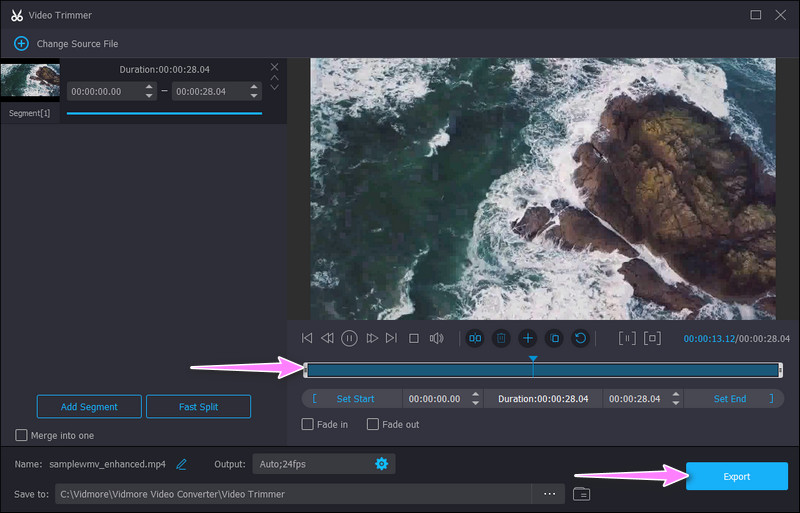Image resolution: width=800 pixels, height=513 pixels.
Task: Click the Fast Split button
Action: (x=198, y=407)
